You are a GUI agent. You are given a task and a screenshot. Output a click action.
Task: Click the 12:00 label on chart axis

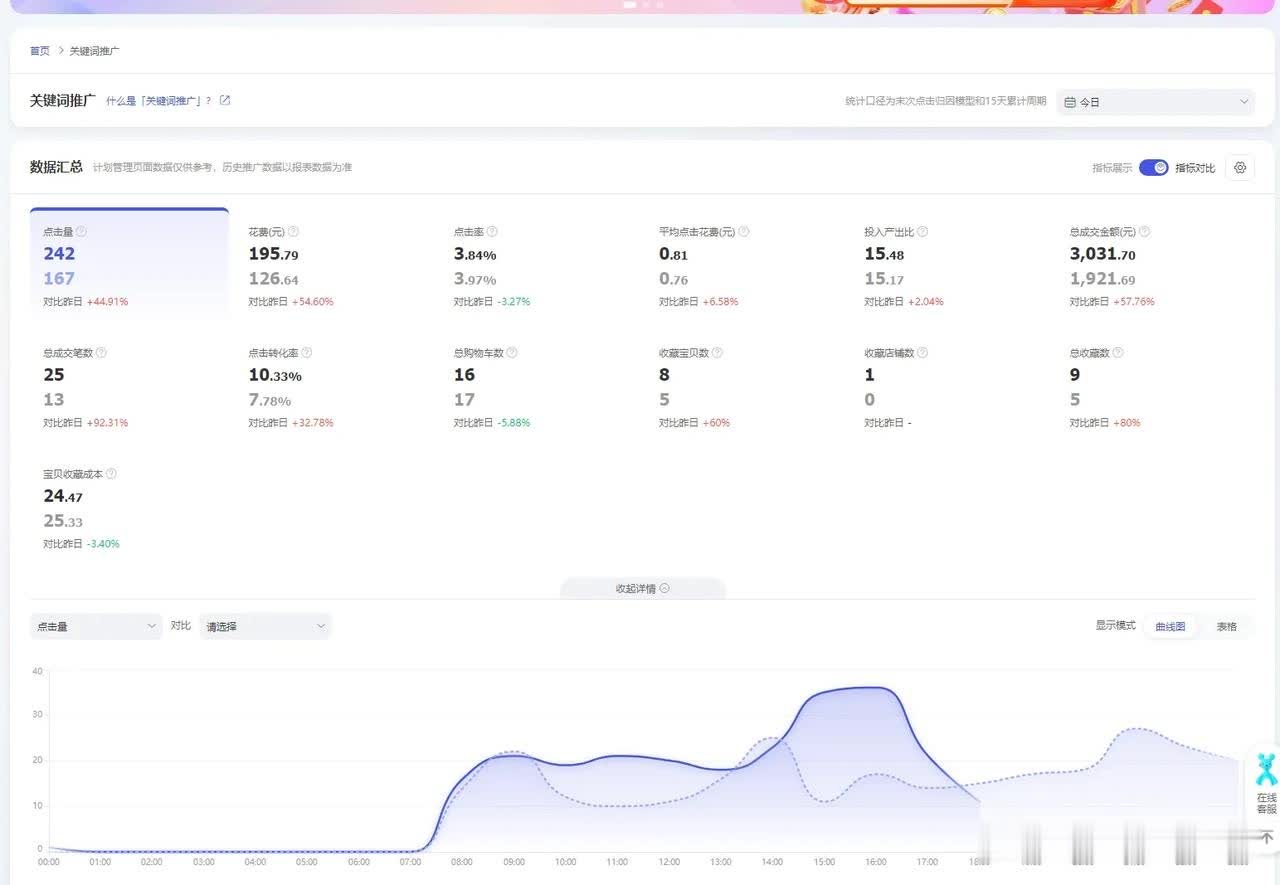(669, 862)
